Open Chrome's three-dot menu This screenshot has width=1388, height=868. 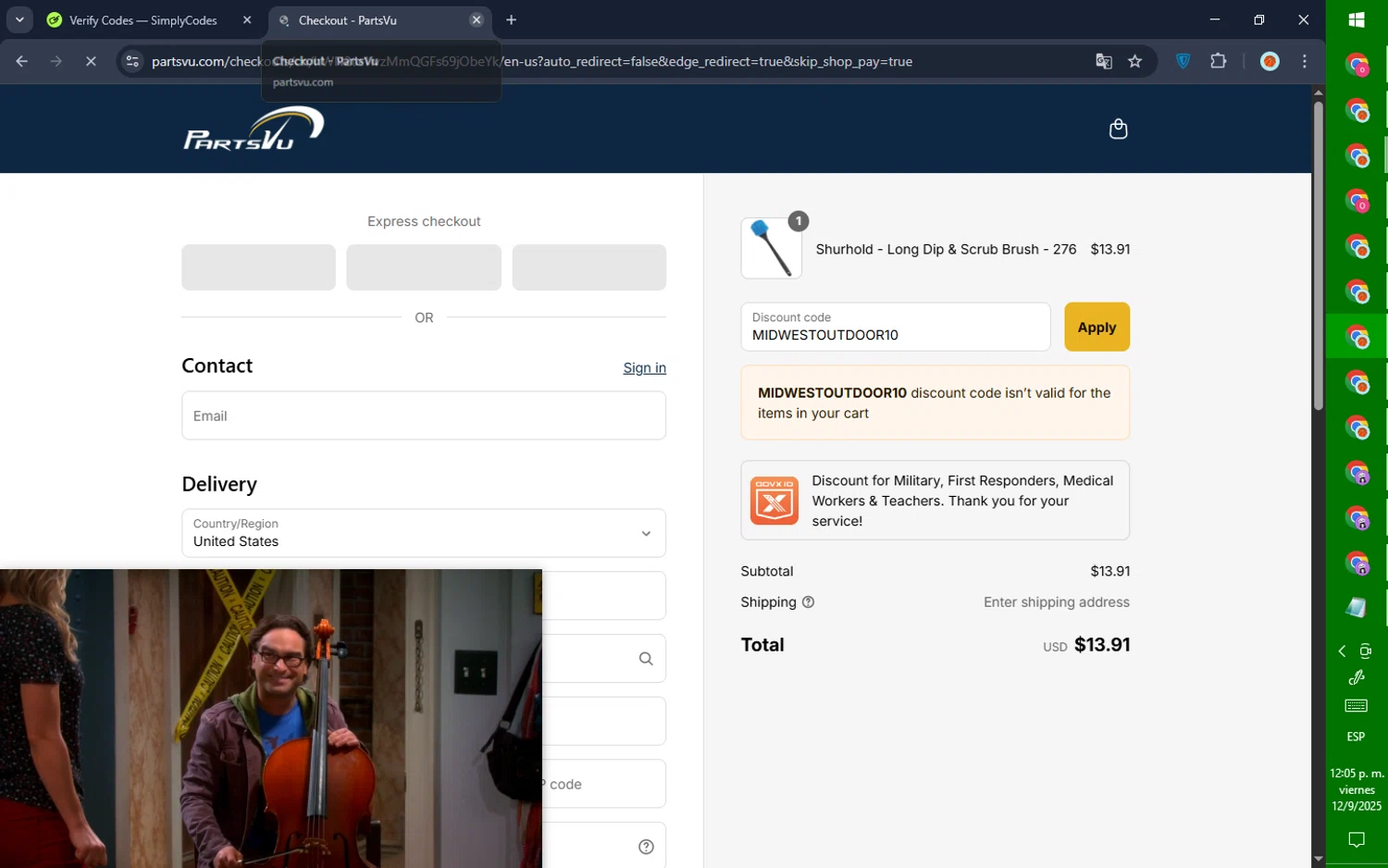(1305, 61)
